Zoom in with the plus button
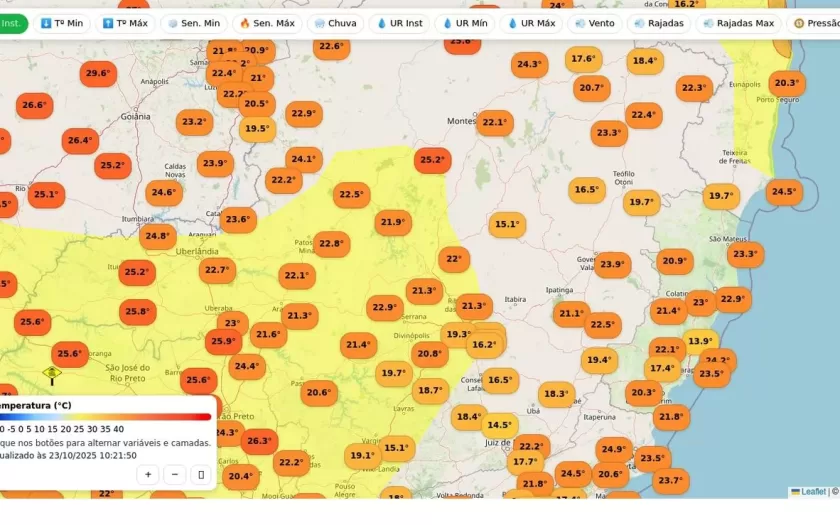Screen dimensions: 840x525 pos(148,474)
